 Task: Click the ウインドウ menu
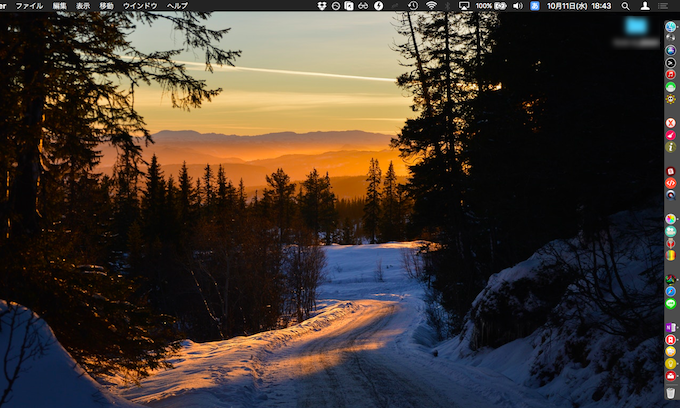140,6
